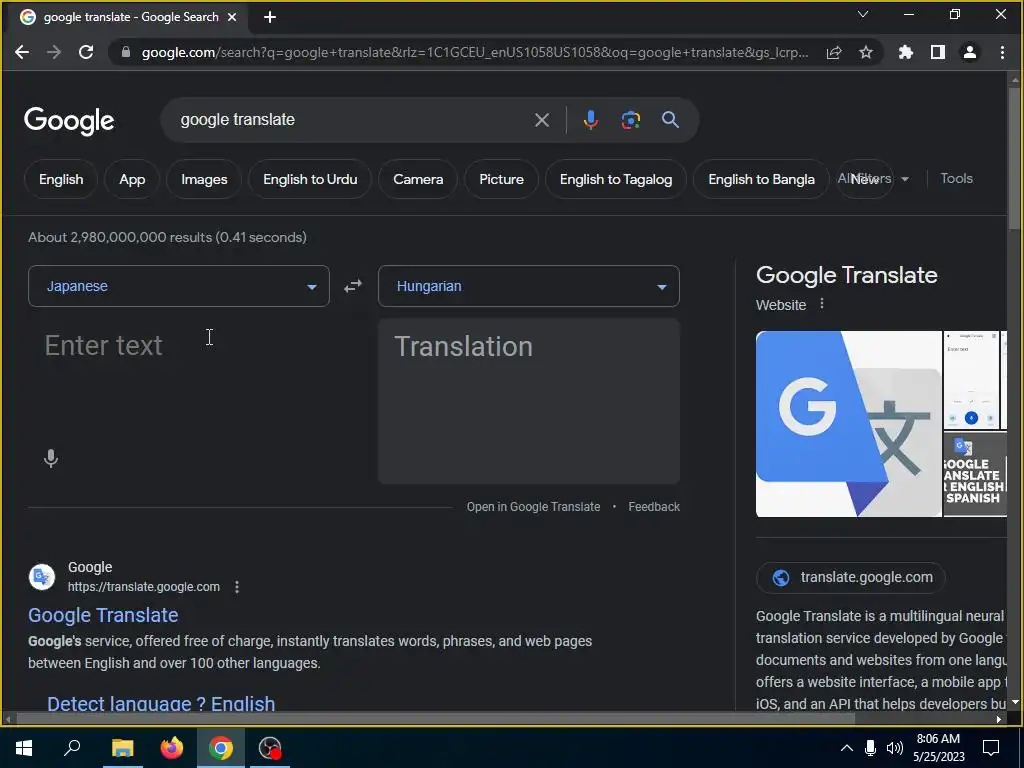The image size is (1024, 768).
Task: Open the Windows Start menu
Action: click(x=24, y=748)
